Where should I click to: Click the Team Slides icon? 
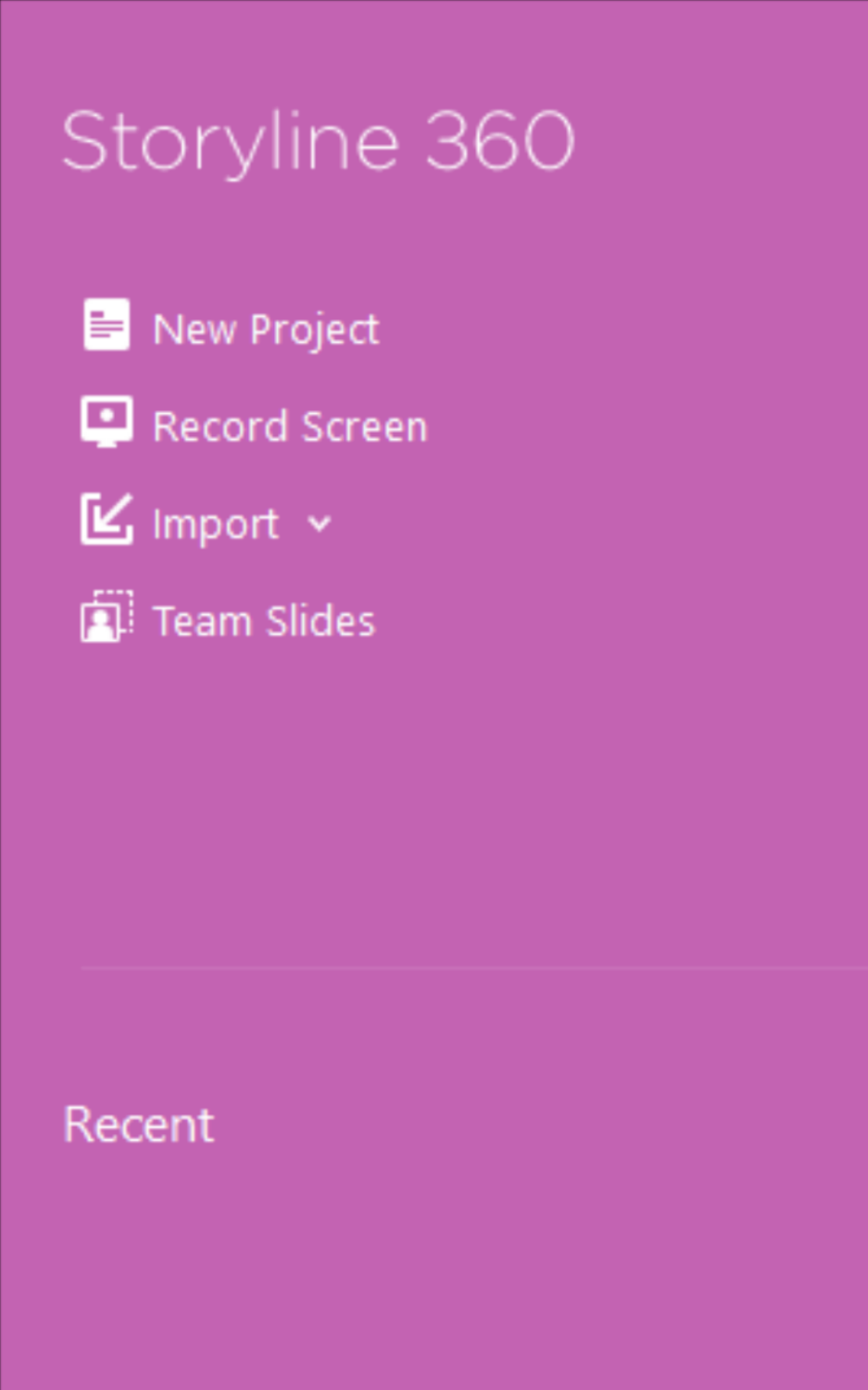coord(106,617)
